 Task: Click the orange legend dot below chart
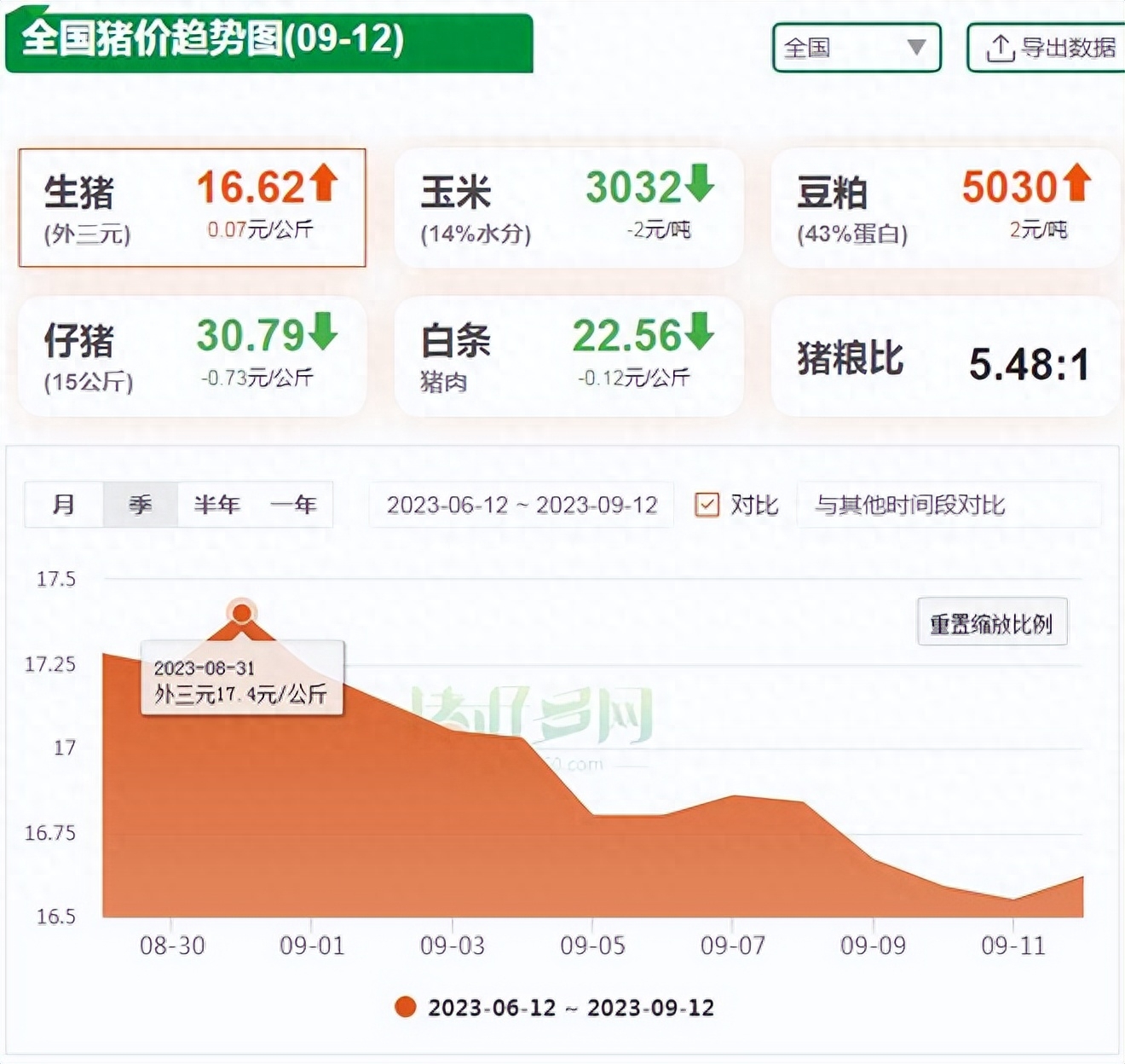[406, 1007]
